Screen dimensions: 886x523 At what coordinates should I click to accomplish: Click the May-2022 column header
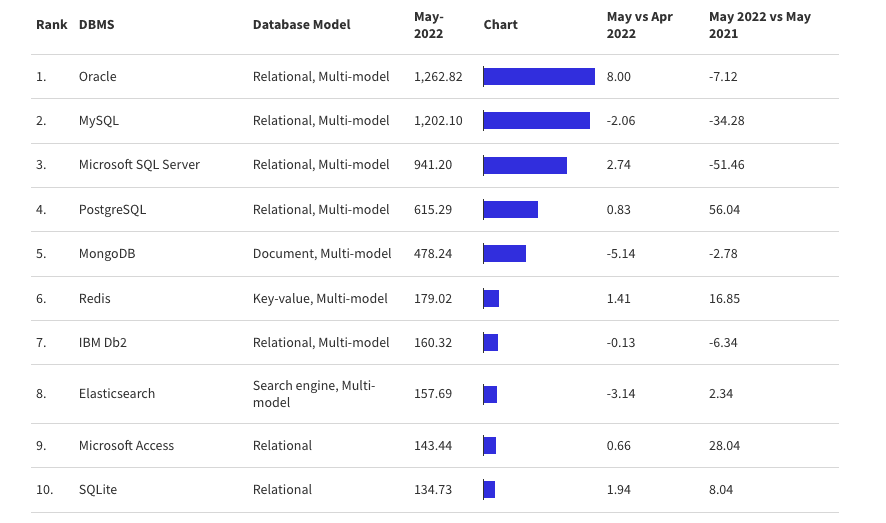[429, 25]
